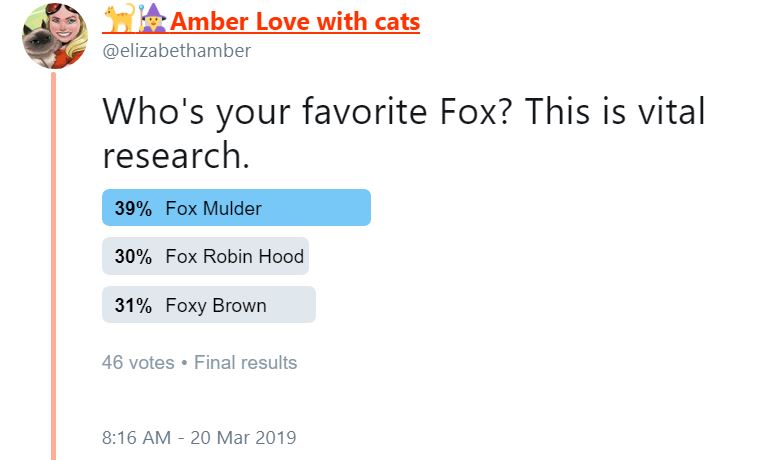Click the gray Foxy Brown progress bar

[x=209, y=304]
